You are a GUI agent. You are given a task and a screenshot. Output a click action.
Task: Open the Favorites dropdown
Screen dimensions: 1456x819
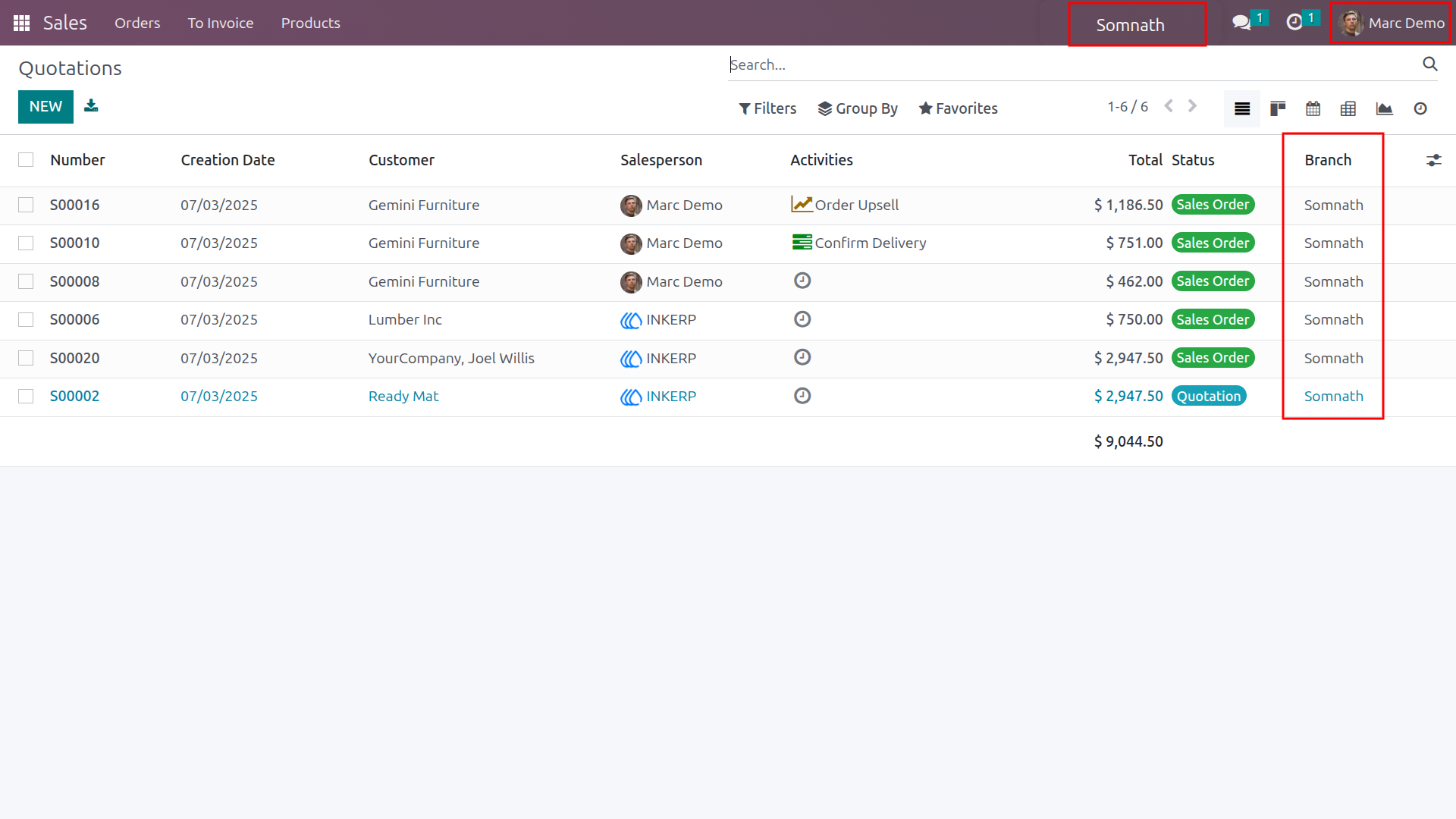click(959, 108)
